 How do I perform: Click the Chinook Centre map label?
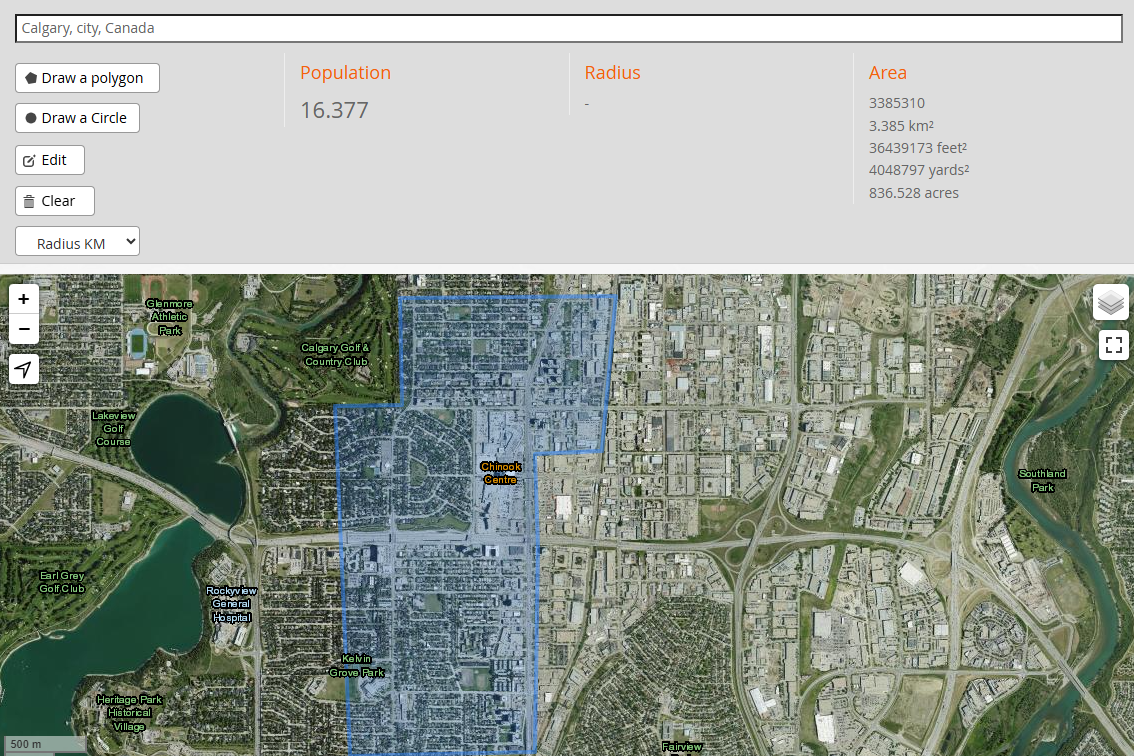pyautogui.click(x=500, y=473)
